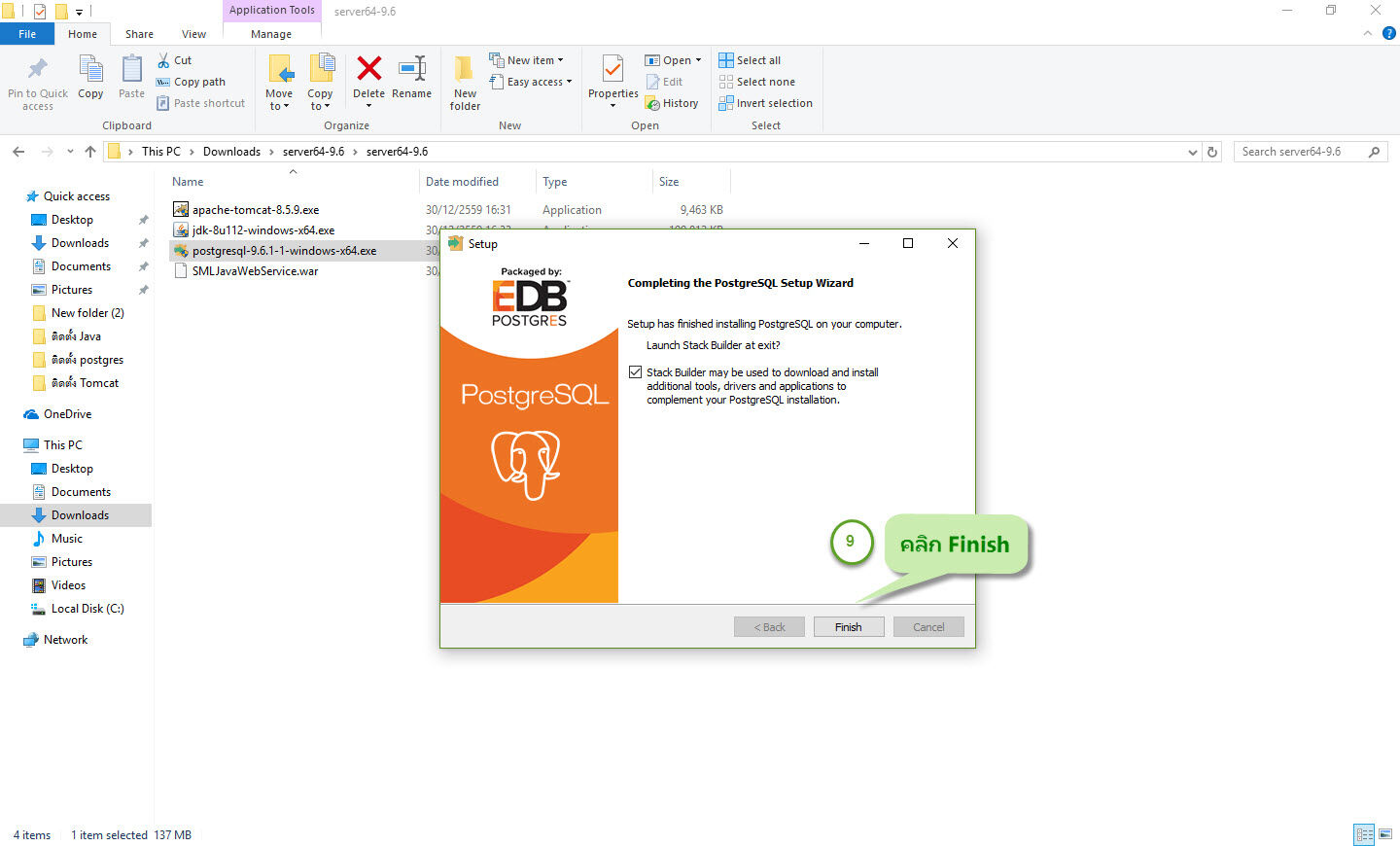Image resolution: width=1400 pixels, height=846 pixels.
Task: Click Downloads in the address breadcrumb
Action: tap(231, 152)
